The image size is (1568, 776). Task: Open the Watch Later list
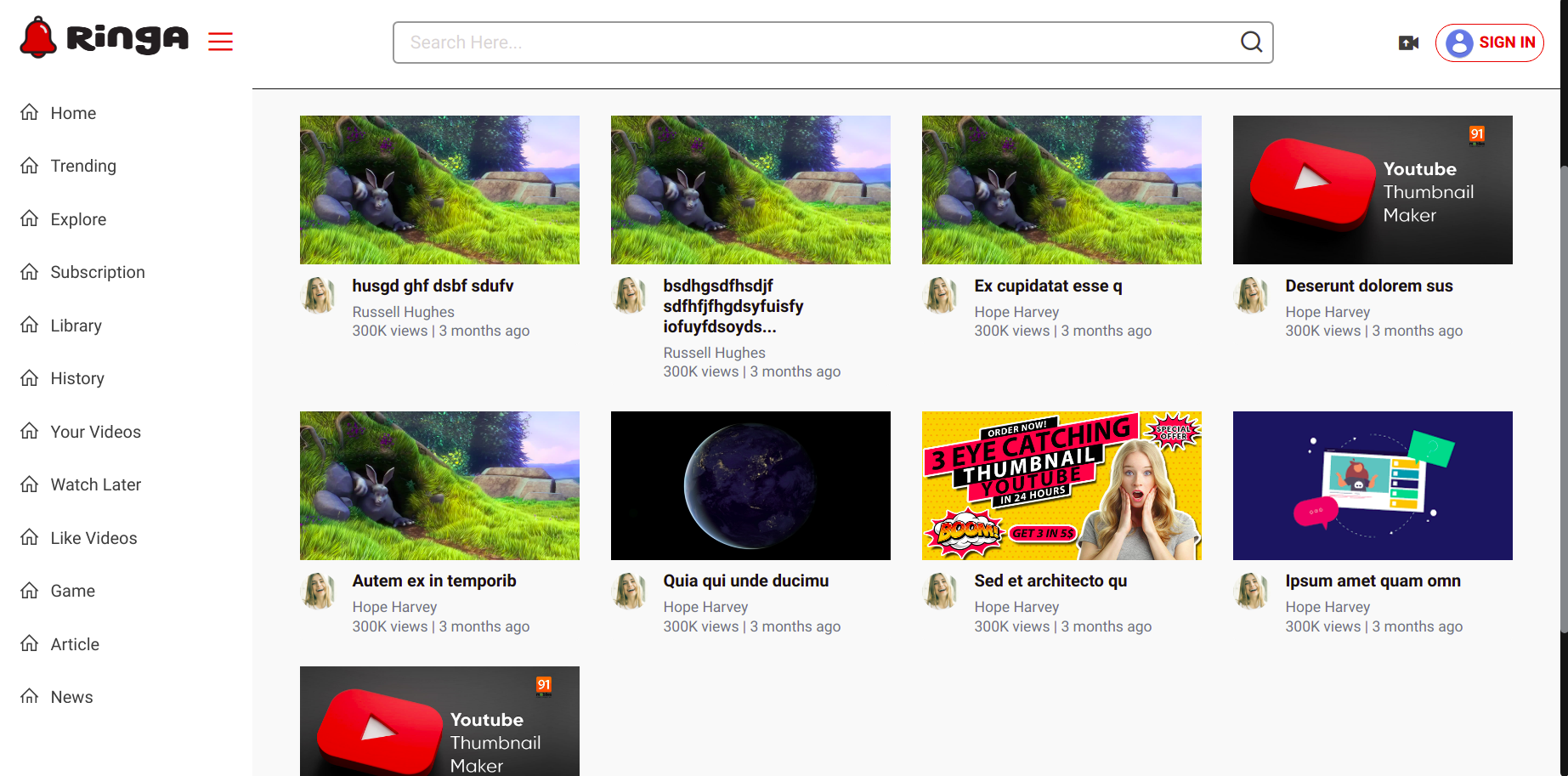pyautogui.click(x=96, y=484)
